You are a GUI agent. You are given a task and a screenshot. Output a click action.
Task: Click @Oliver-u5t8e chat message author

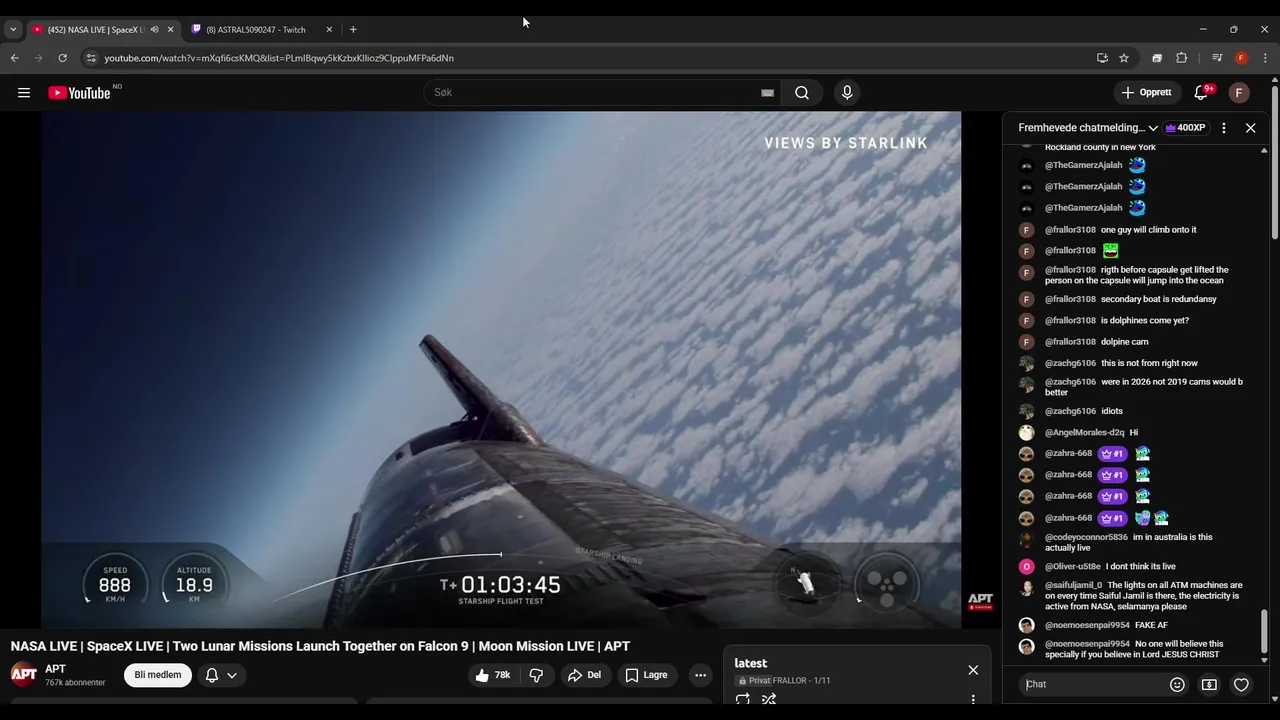click(x=1073, y=567)
